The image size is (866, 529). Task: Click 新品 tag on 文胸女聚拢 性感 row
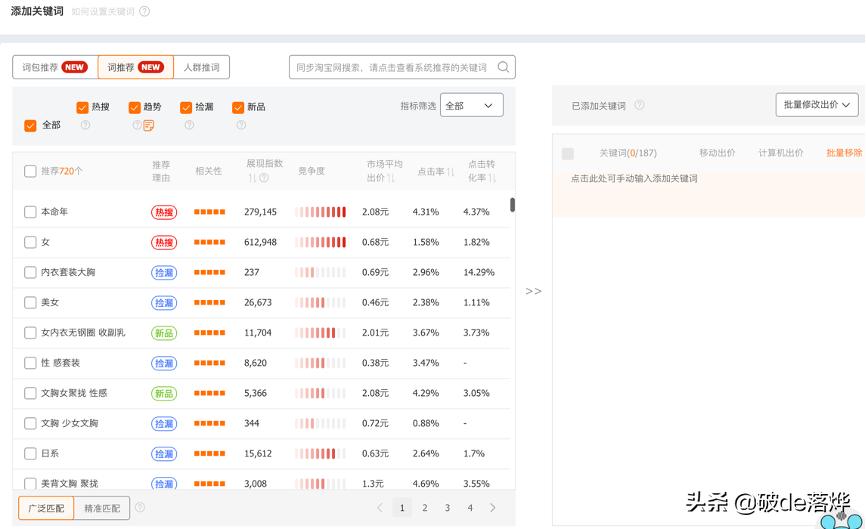tap(164, 393)
